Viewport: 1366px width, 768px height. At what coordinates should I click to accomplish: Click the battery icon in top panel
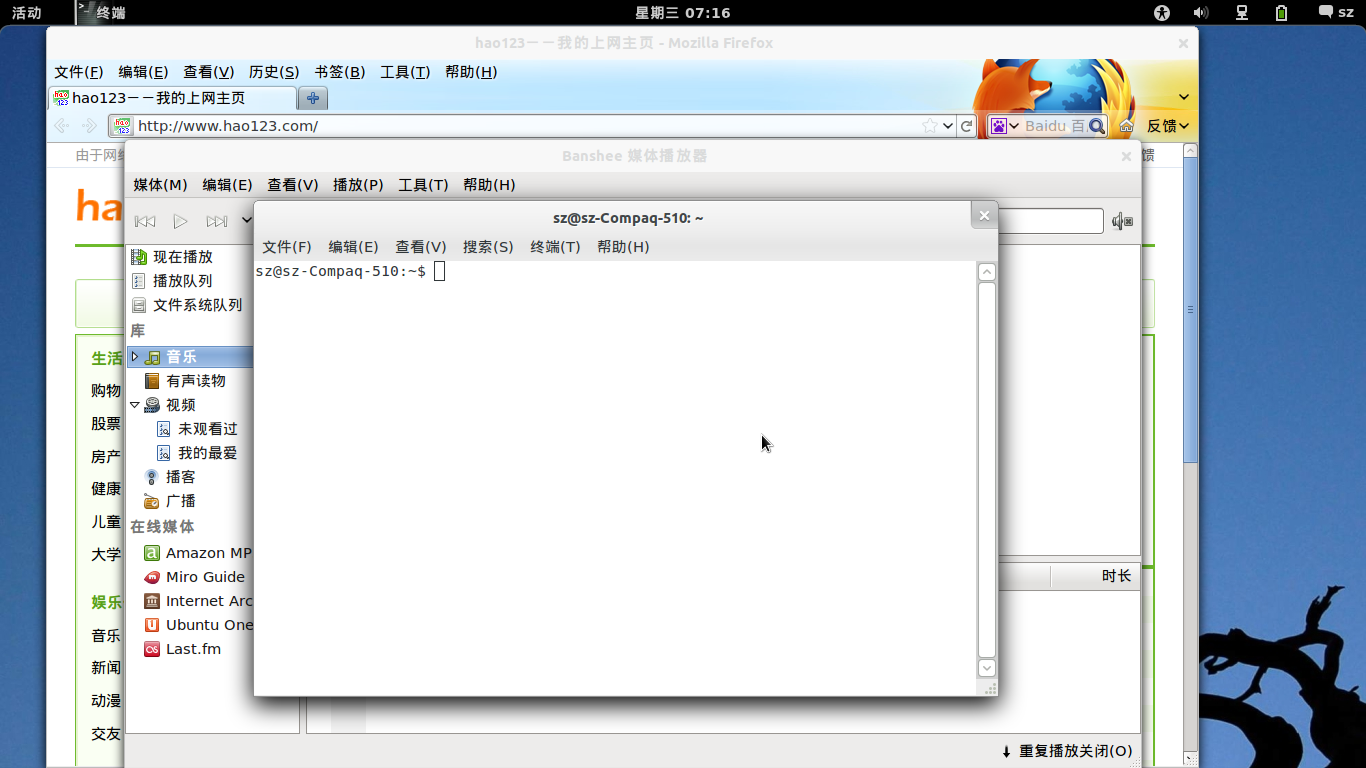coord(1282,13)
